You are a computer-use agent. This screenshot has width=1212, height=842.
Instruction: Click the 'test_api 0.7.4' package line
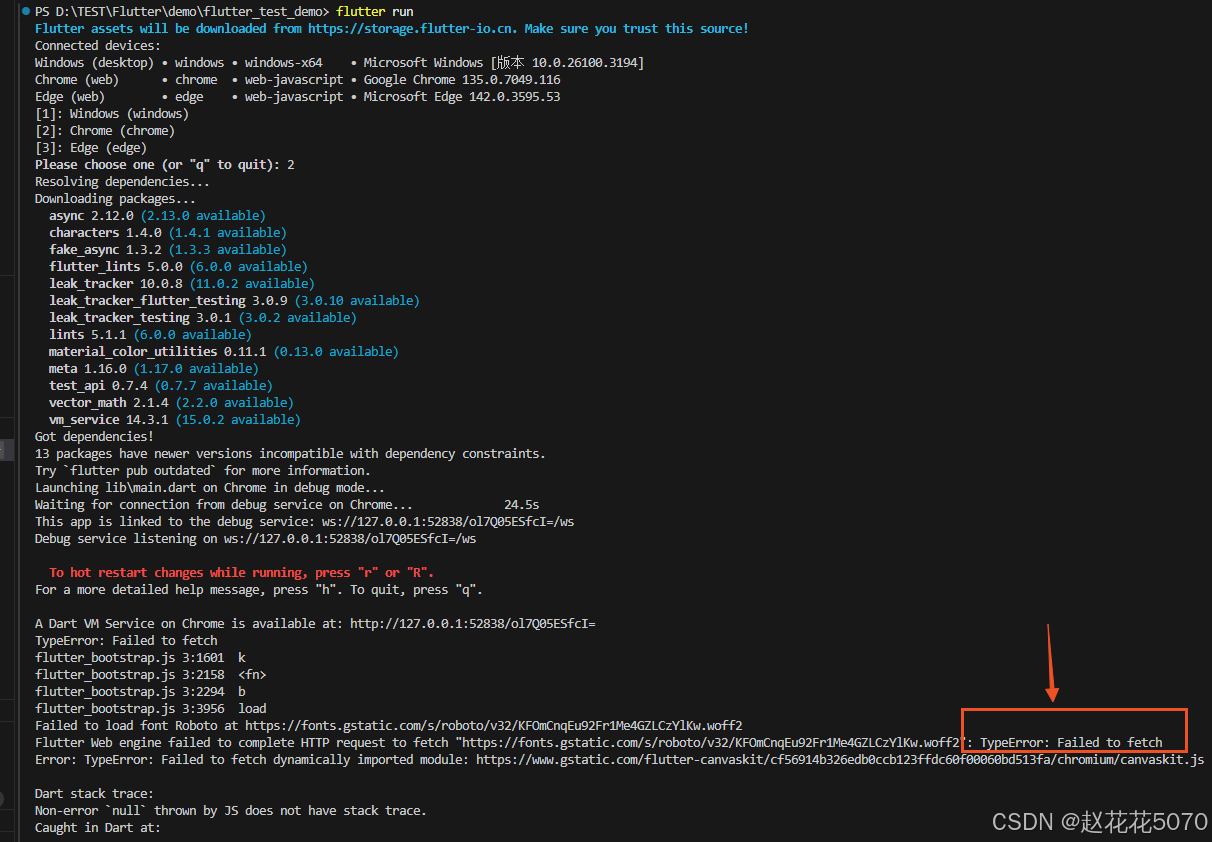tap(160, 385)
